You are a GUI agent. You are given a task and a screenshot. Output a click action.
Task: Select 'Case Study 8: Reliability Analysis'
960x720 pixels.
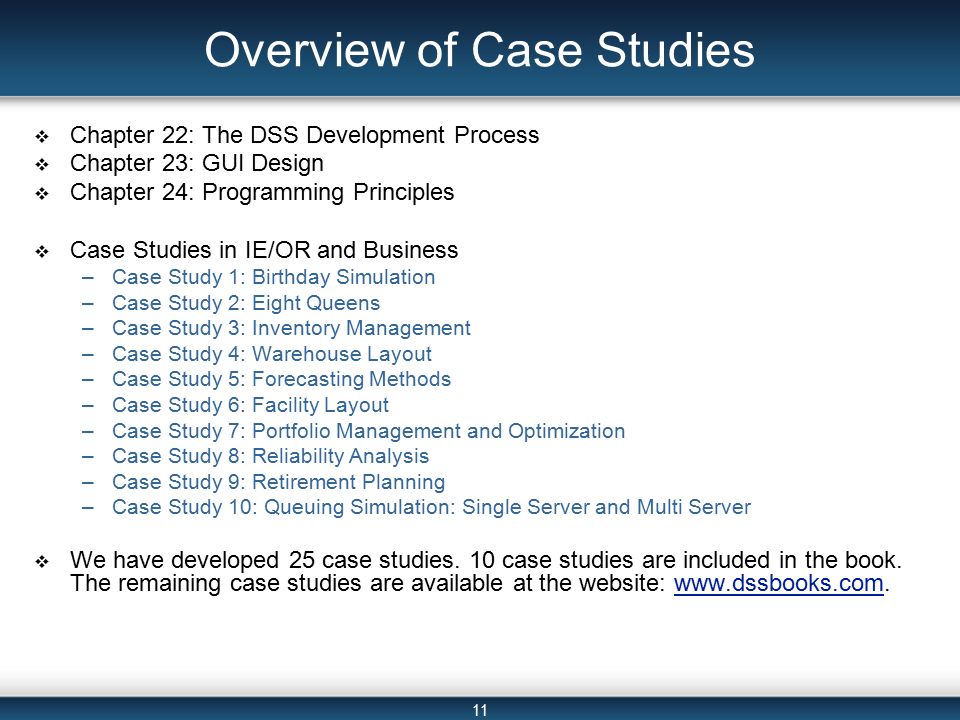[270, 456]
